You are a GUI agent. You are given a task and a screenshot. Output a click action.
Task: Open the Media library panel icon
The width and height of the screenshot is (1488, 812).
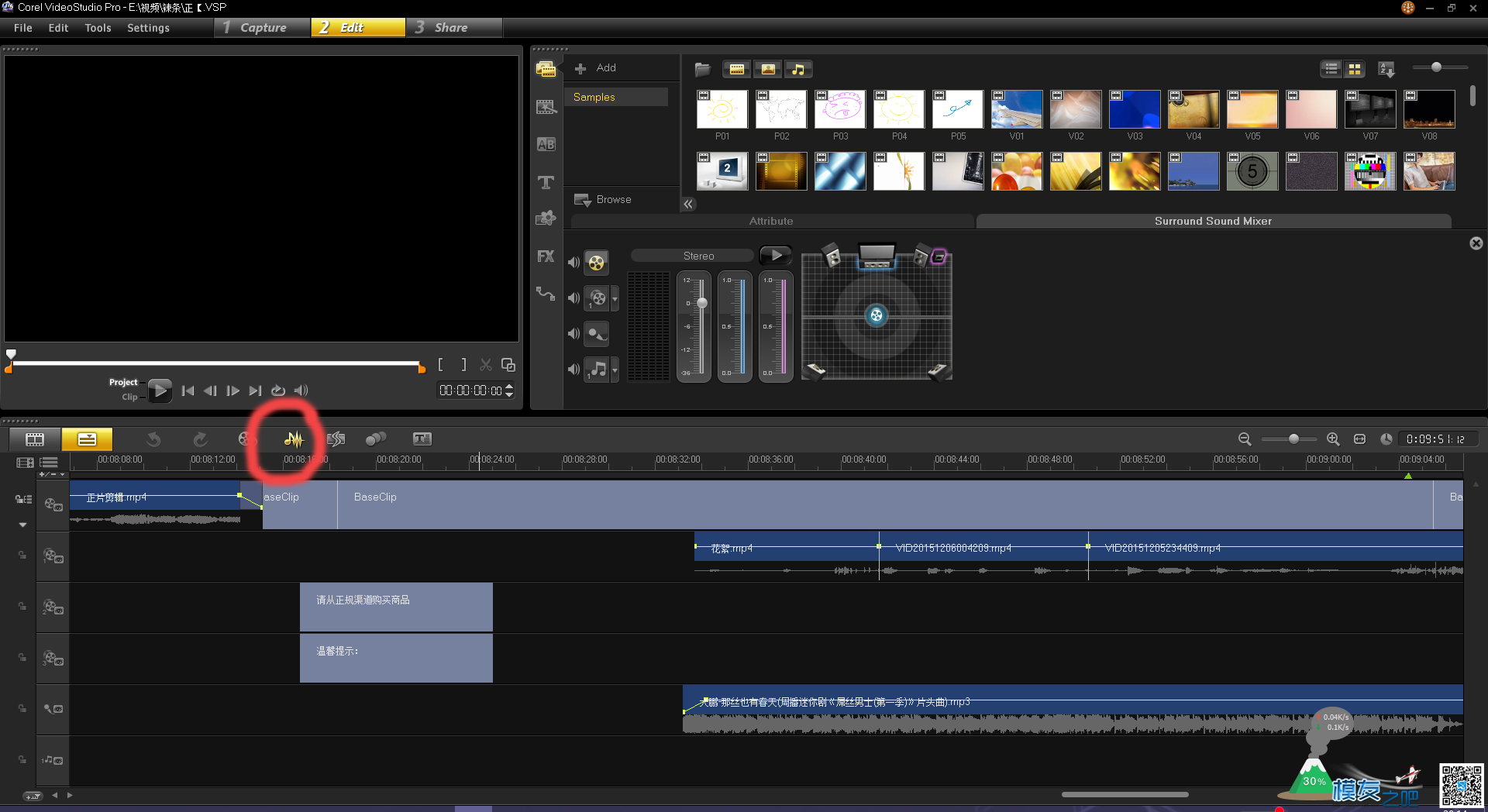[x=546, y=70]
